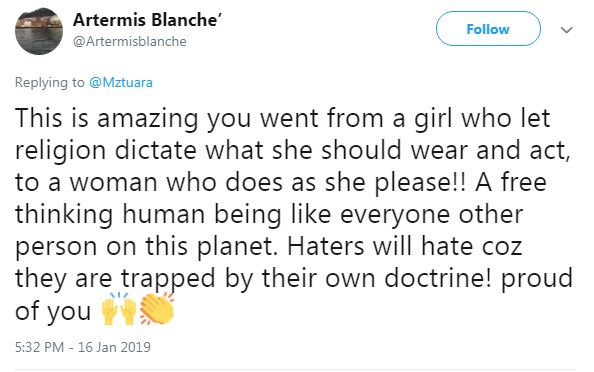Open the @Mztuara mention link
This screenshot has width=594, height=372.
click(x=121, y=82)
